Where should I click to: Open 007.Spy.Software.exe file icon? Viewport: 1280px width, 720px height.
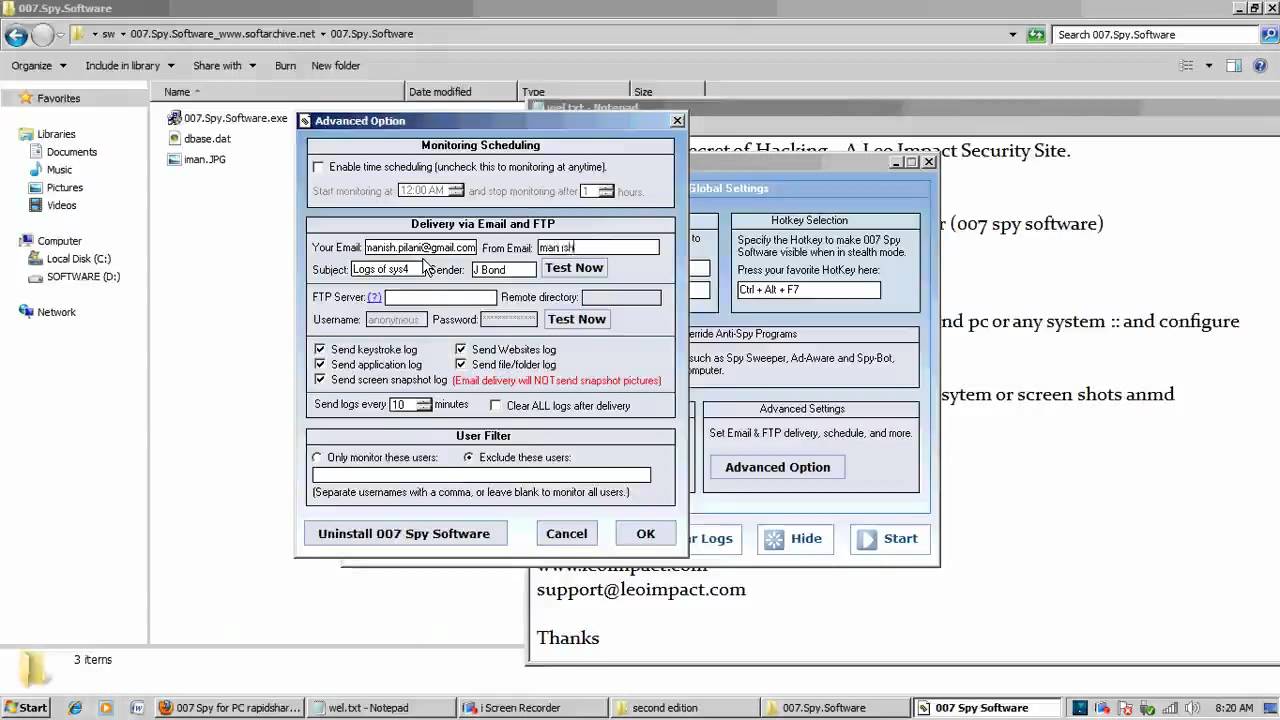click(174, 118)
